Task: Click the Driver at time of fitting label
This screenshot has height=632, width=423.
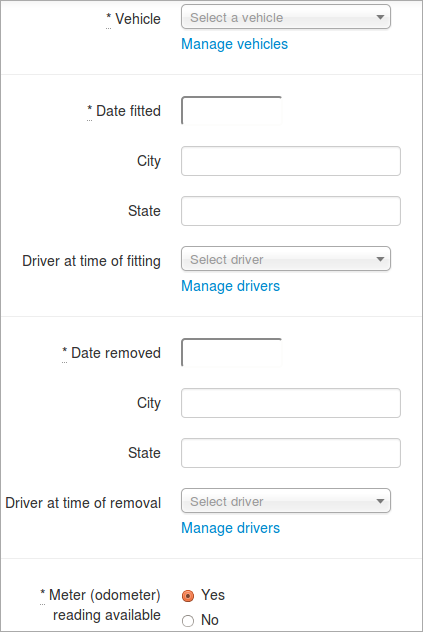Action: click(92, 261)
